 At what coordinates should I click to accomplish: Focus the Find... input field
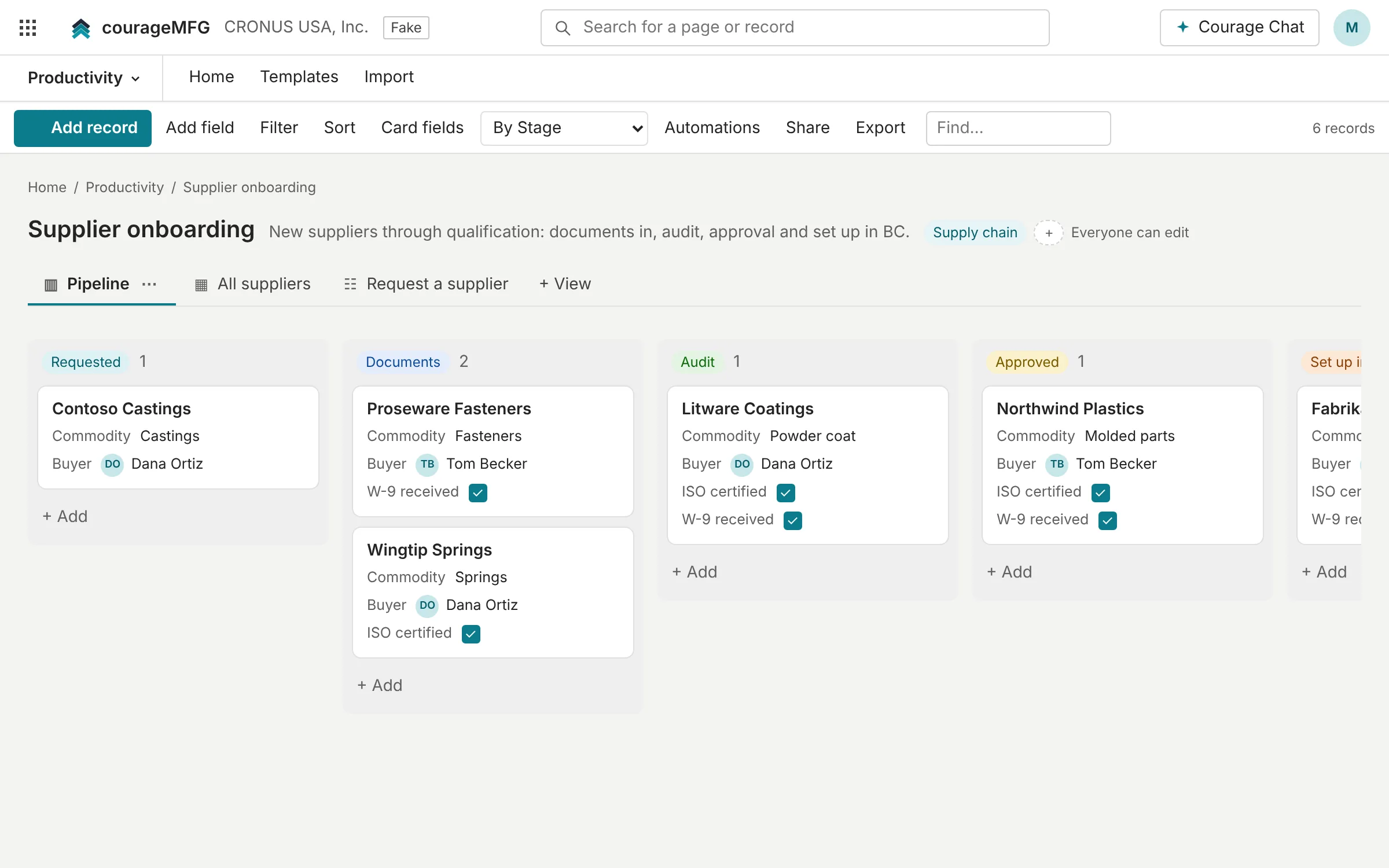(1018, 128)
